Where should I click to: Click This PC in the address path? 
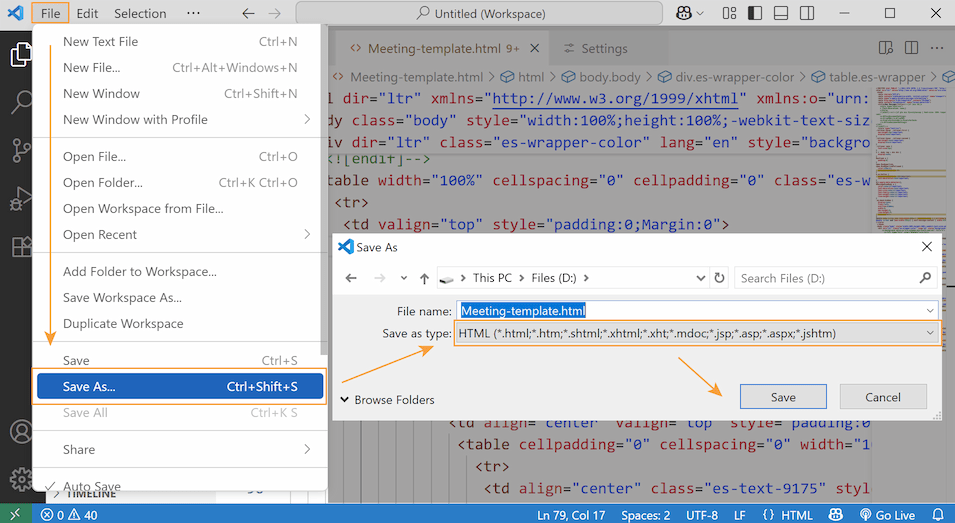pyautogui.click(x=492, y=278)
